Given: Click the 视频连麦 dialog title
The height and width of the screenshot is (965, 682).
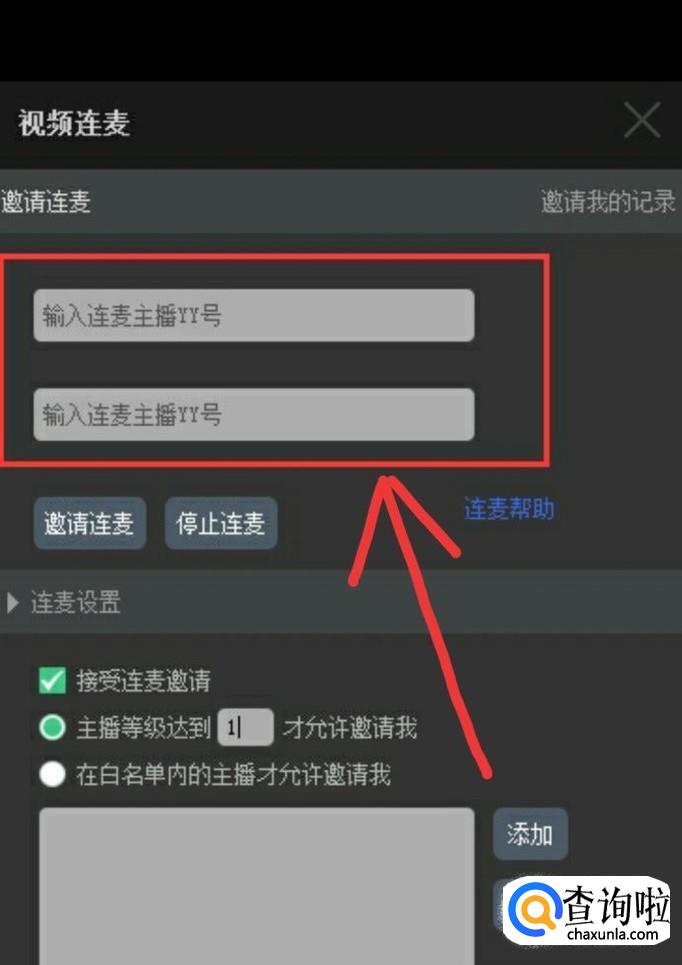Looking at the screenshot, I should [74, 122].
